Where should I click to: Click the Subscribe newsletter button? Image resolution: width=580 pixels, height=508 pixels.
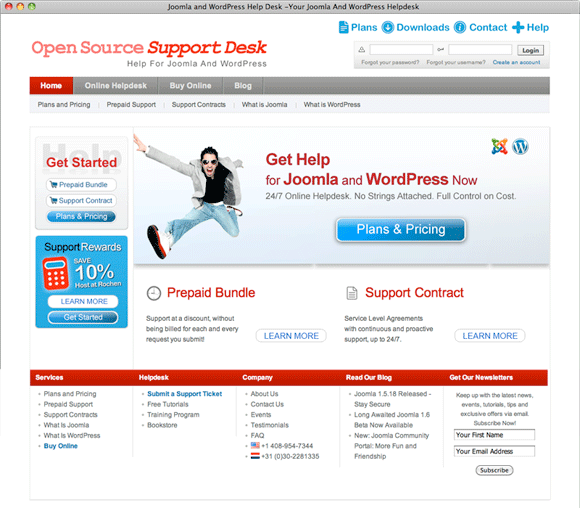tap(494, 470)
